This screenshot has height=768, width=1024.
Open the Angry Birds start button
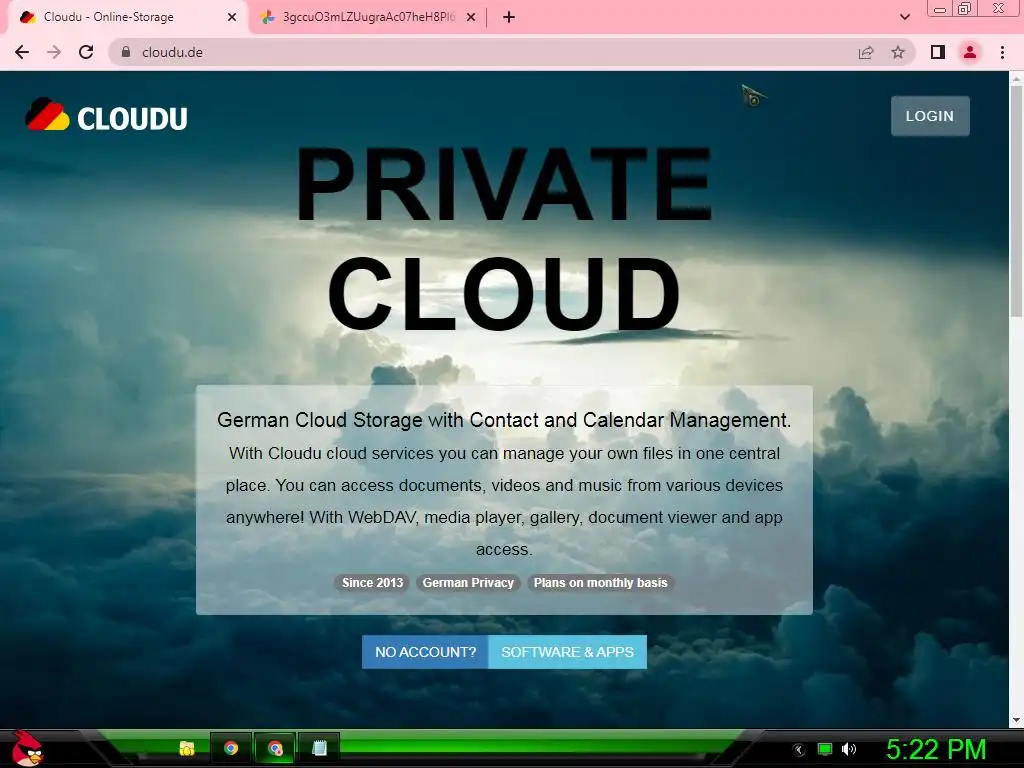[27, 748]
